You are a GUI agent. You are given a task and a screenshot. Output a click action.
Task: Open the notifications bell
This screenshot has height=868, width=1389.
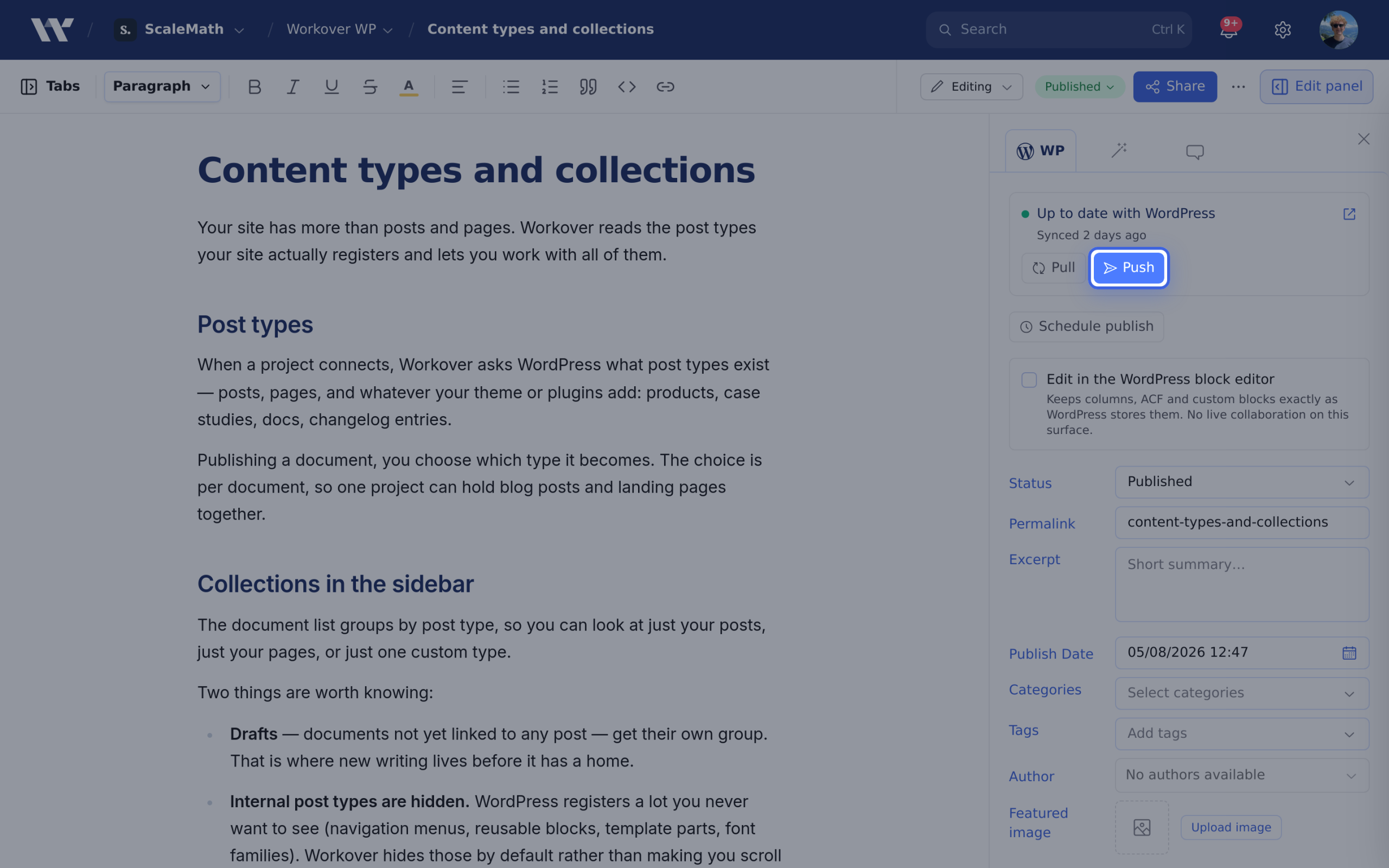pyautogui.click(x=1229, y=29)
